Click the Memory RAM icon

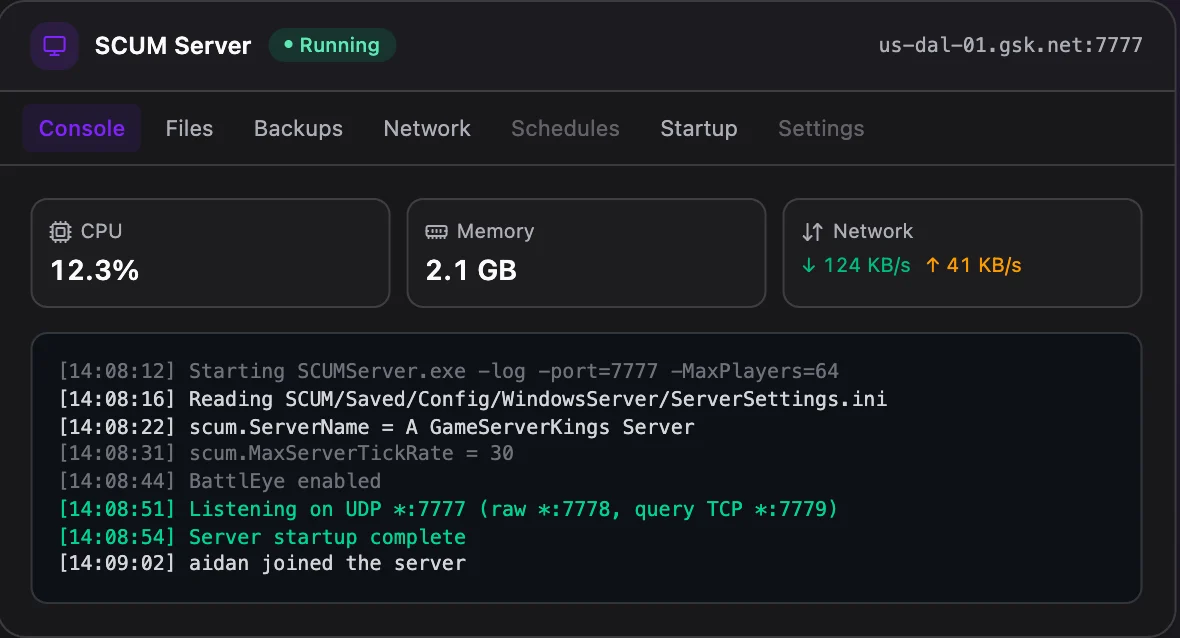coord(436,232)
